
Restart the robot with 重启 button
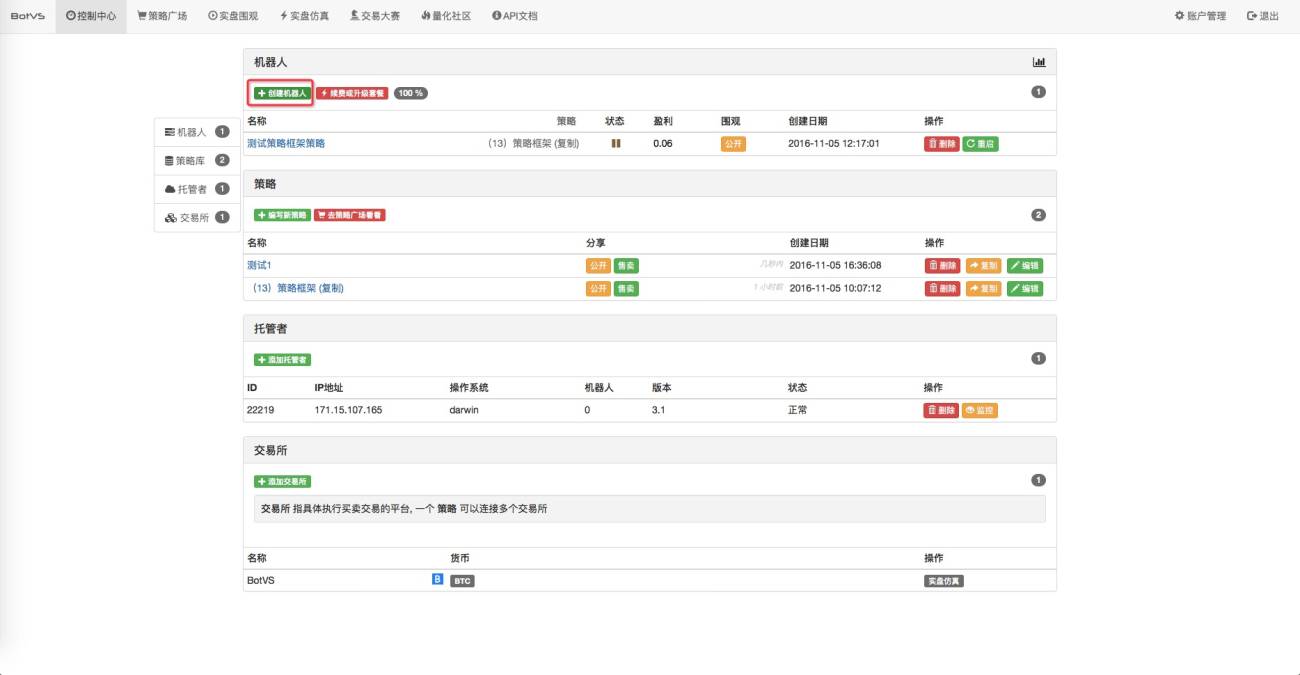point(980,144)
